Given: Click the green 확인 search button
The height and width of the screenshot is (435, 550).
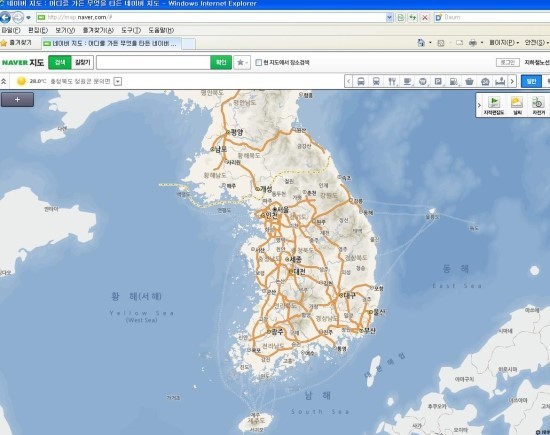Looking at the screenshot, I should click(x=221, y=62).
